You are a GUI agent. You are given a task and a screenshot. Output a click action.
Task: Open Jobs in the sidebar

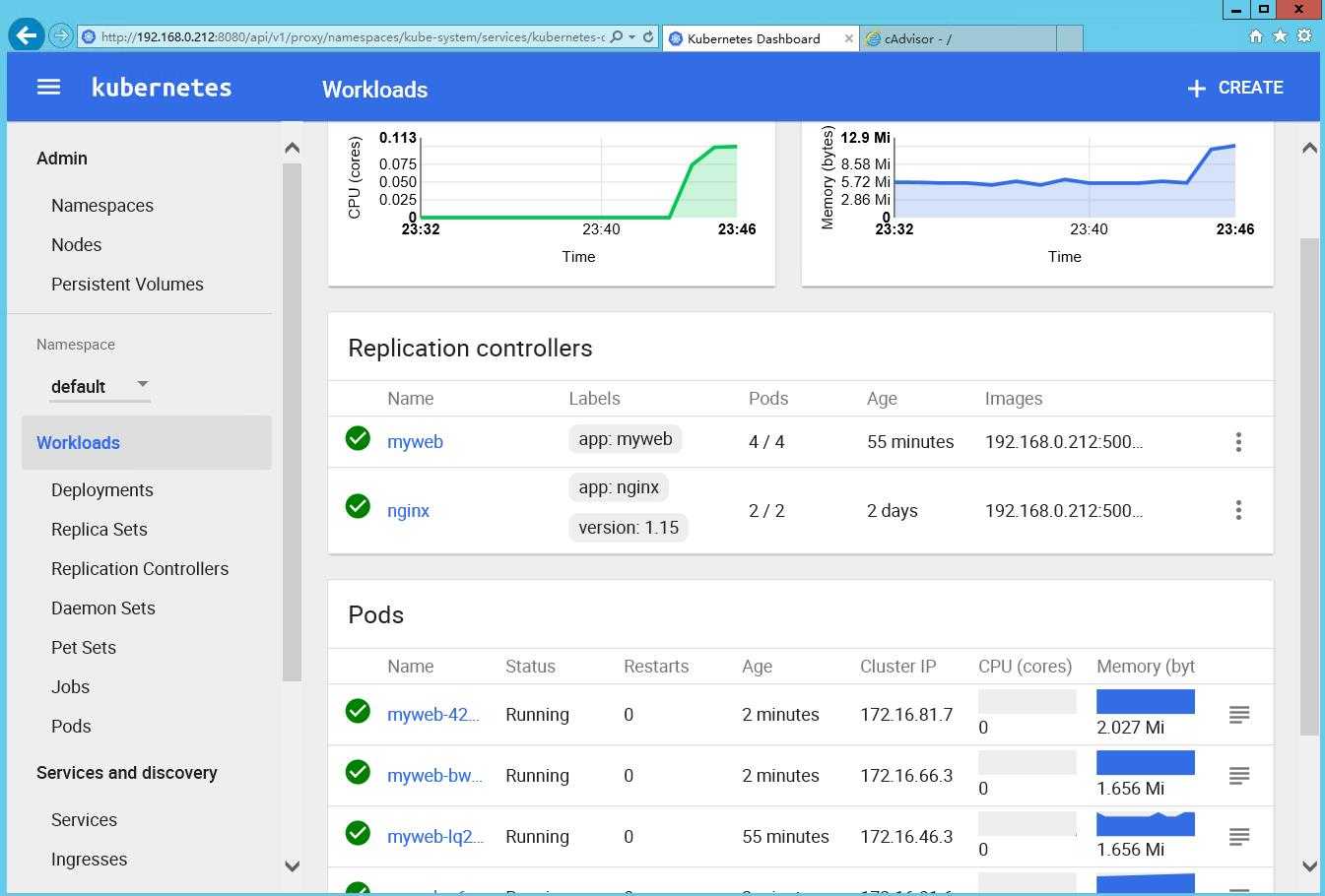pyautogui.click(x=70, y=687)
